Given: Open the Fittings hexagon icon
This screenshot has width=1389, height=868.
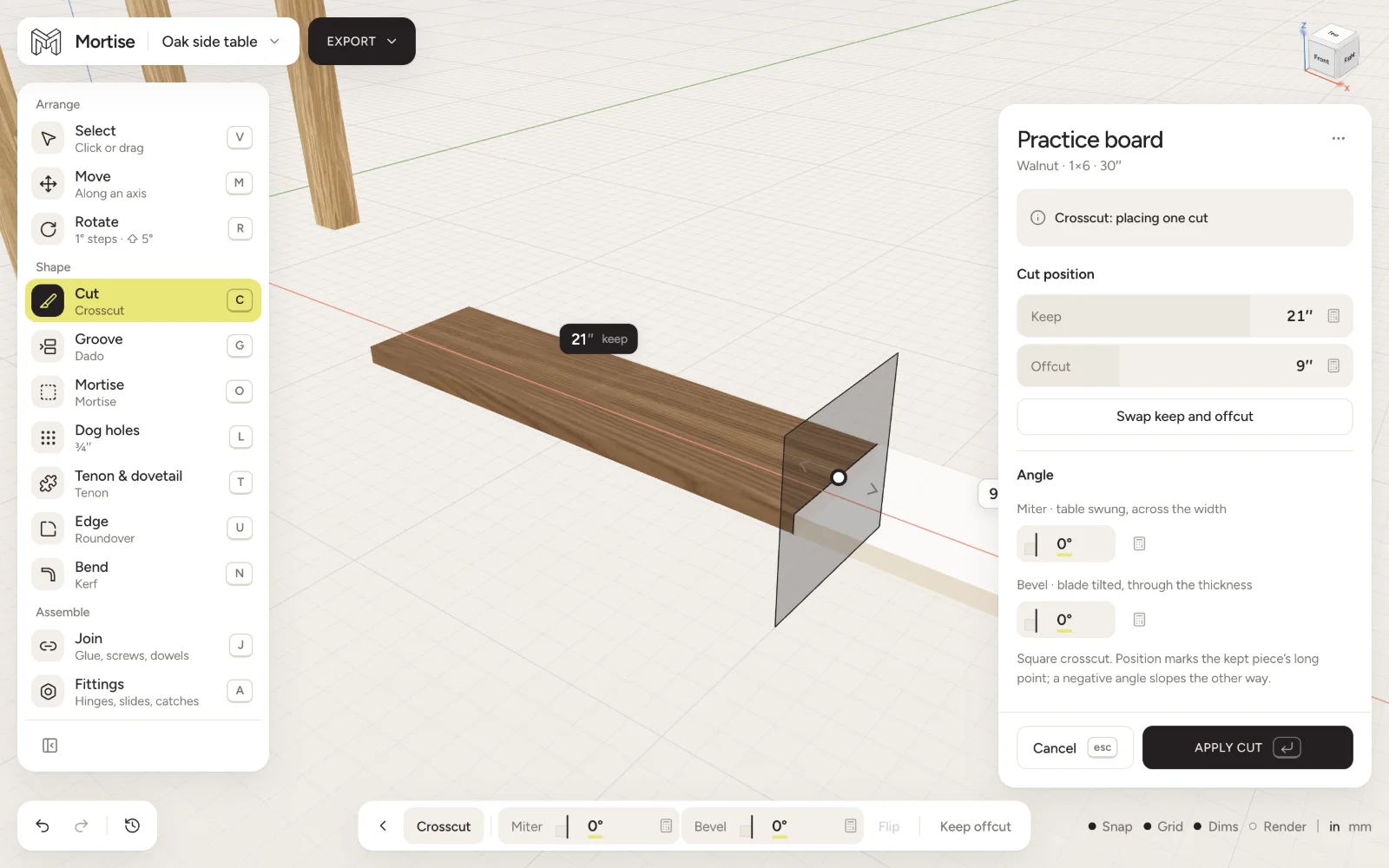Looking at the screenshot, I should click(x=49, y=692).
